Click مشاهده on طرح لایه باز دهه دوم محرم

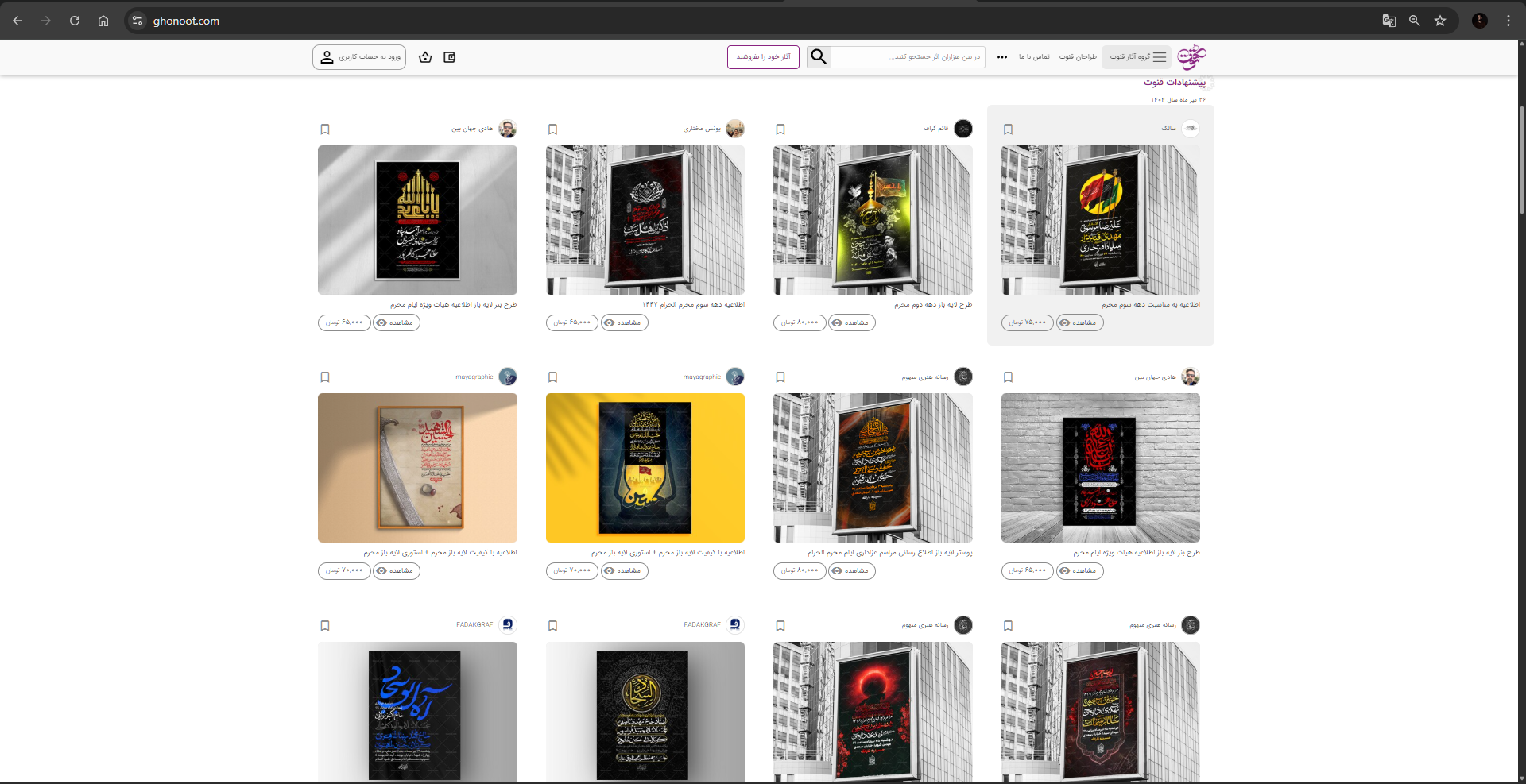[852, 322]
